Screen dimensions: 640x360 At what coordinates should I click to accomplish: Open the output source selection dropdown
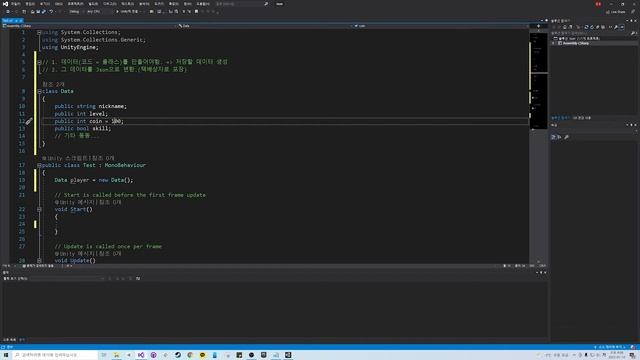[x=67, y=278]
